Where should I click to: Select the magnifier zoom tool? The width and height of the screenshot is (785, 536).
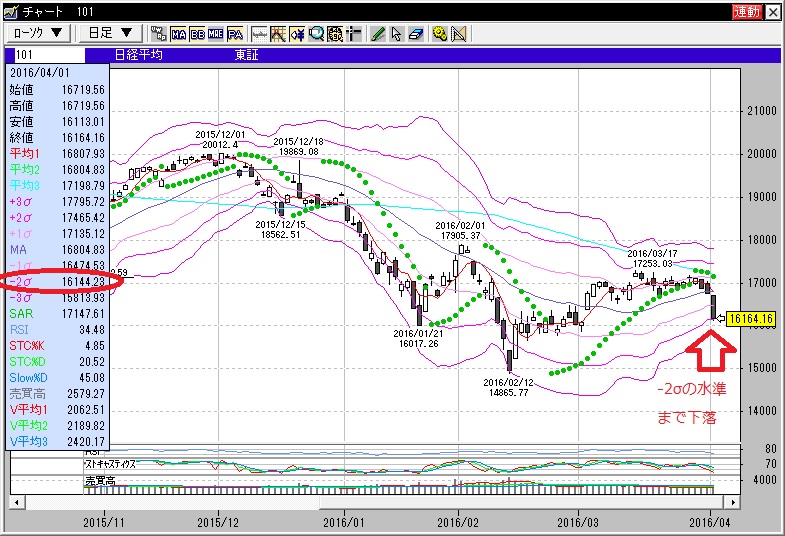point(316,34)
